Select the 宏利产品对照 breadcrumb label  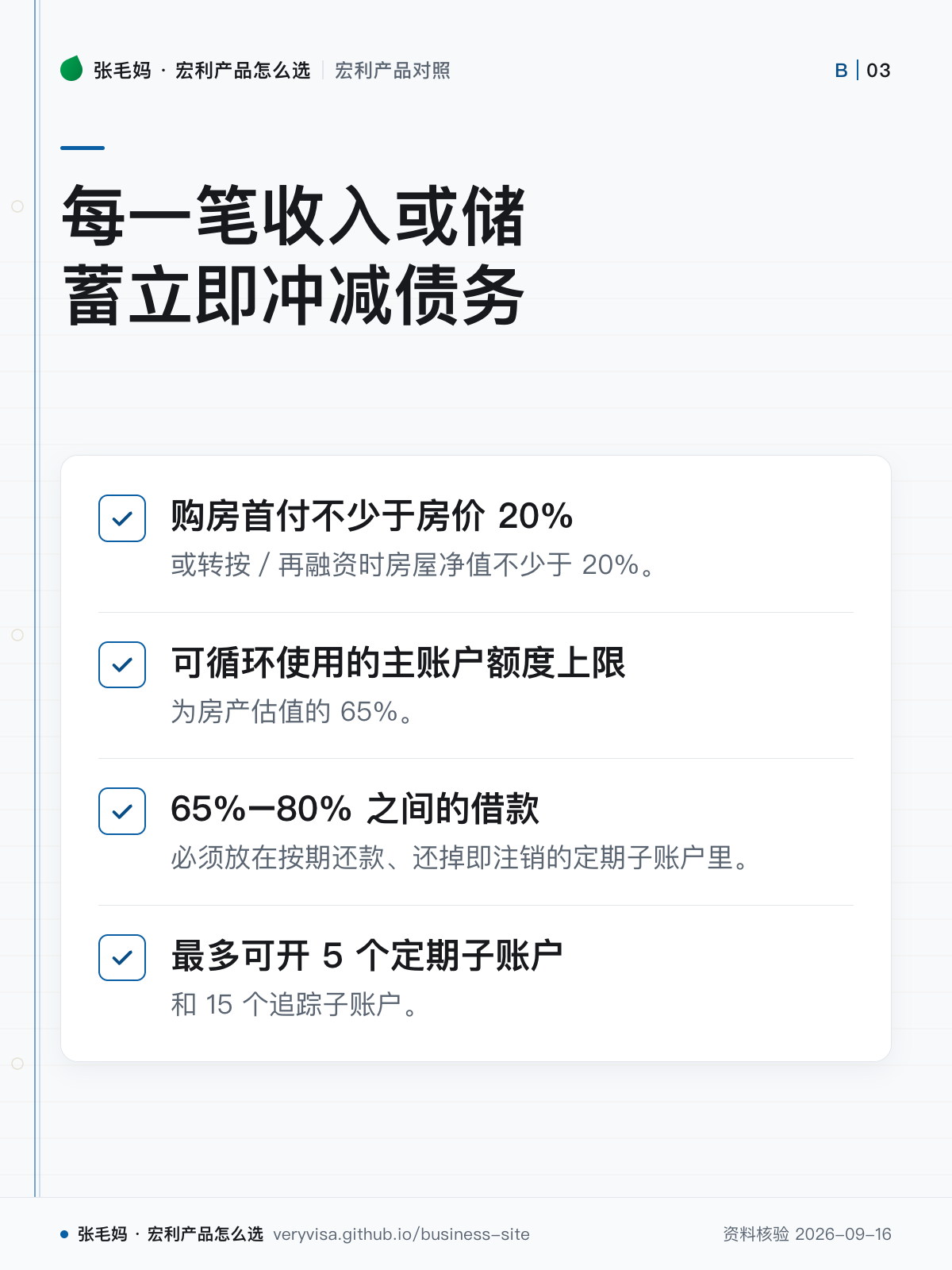coord(393,71)
